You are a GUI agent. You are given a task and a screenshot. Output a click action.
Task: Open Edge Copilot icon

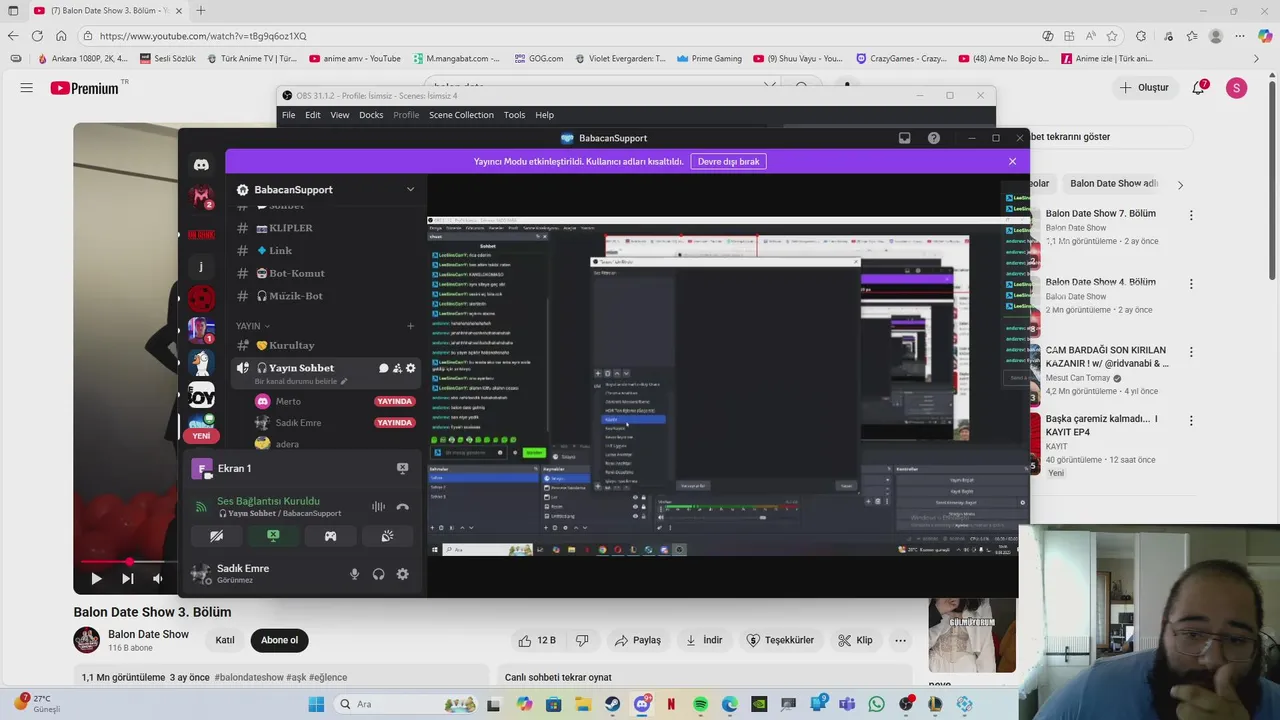tap(1265, 36)
